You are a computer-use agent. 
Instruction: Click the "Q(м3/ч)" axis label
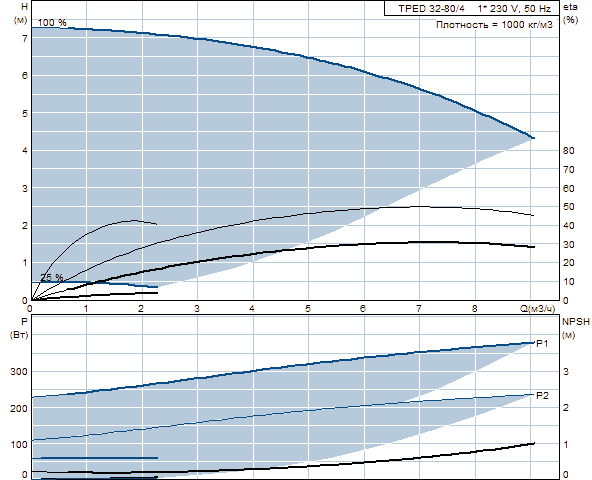(538, 309)
